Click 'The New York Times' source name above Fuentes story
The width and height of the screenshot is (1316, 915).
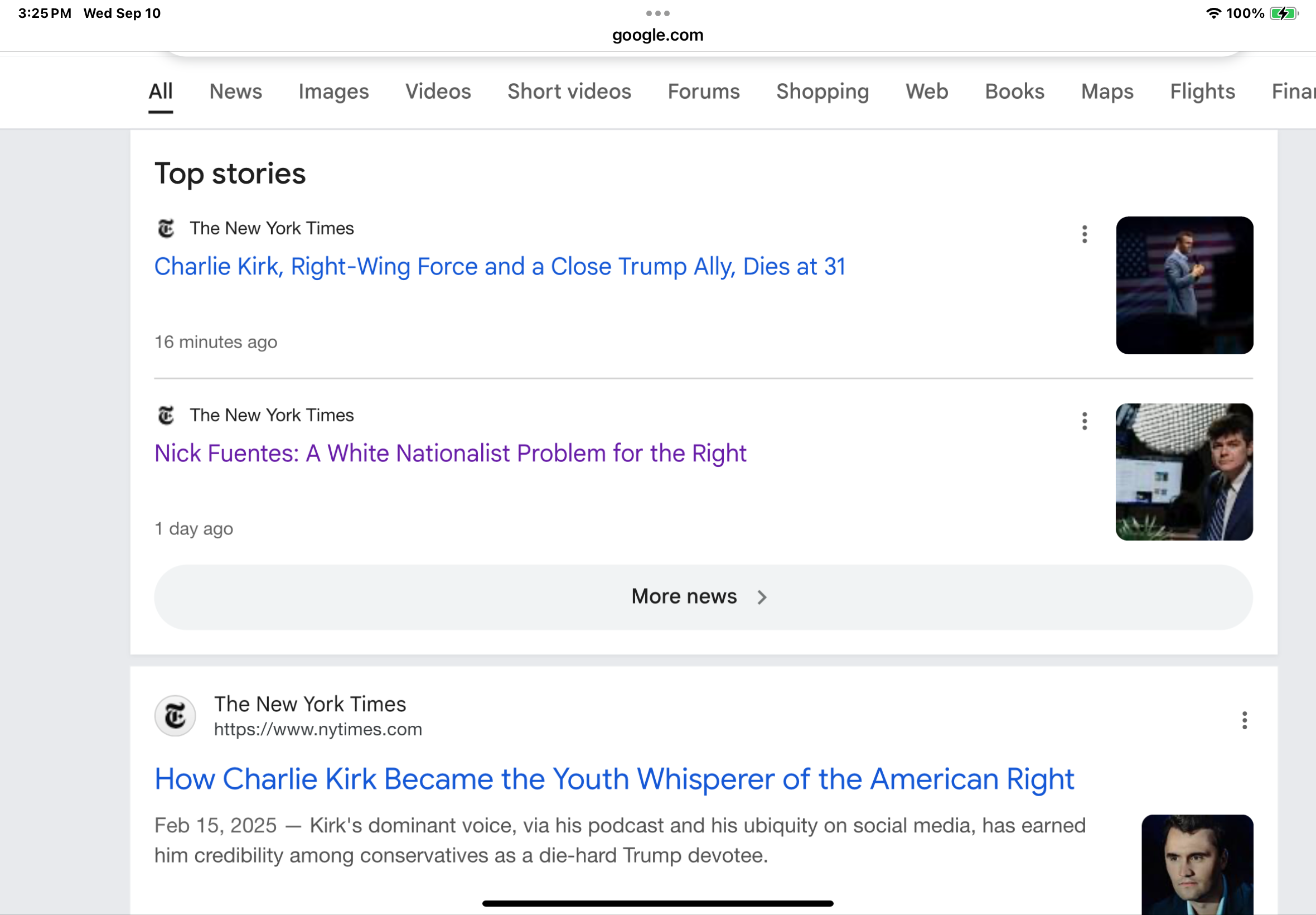coord(272,415)
